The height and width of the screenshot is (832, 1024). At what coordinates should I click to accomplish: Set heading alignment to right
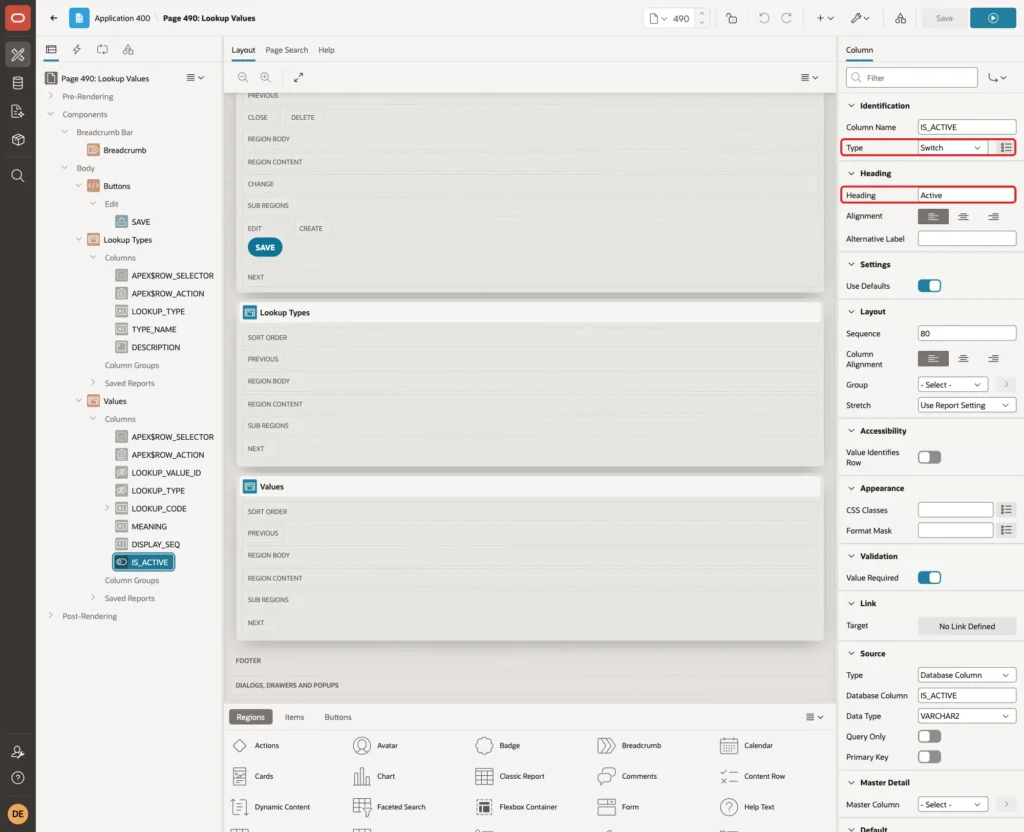[x=993, y=216]
